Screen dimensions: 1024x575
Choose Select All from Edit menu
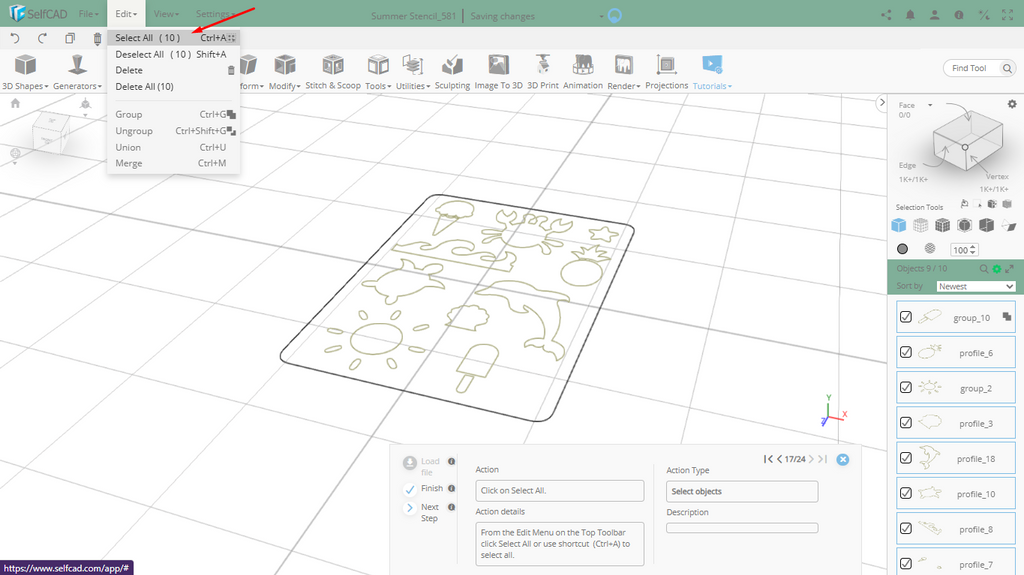point(148,38)
